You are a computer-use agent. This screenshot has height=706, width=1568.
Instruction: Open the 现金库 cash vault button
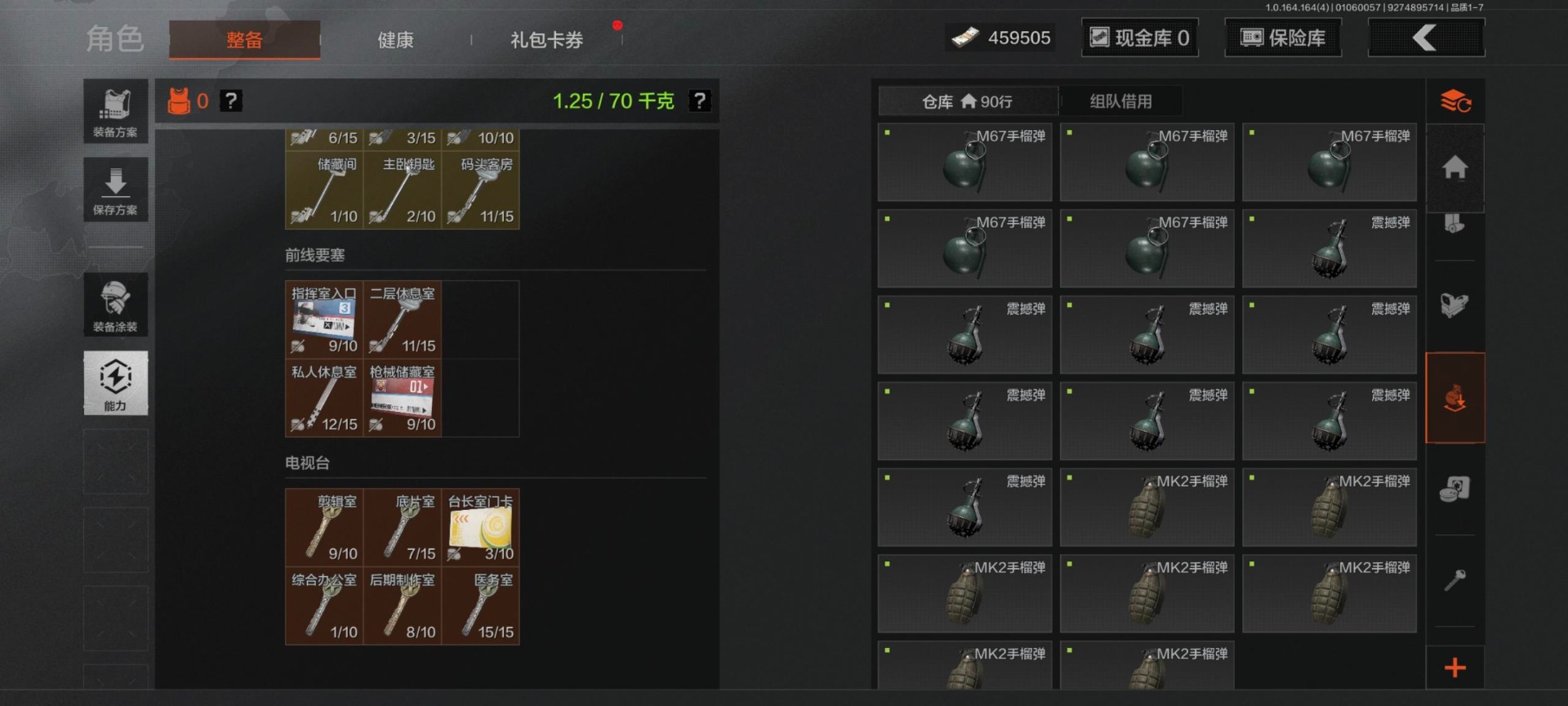(1140, 38)
